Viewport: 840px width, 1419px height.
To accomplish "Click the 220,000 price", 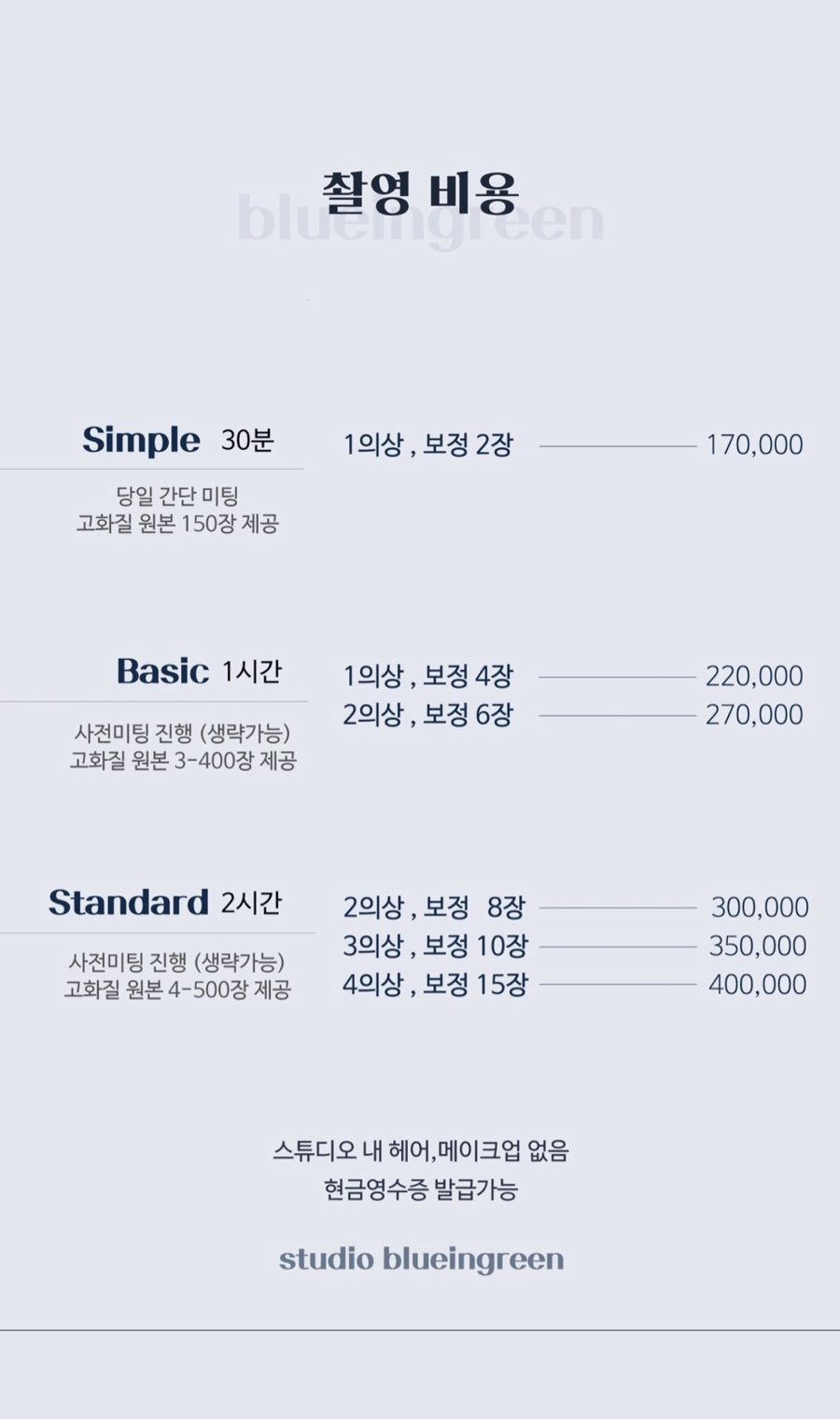I will [754, 676].
